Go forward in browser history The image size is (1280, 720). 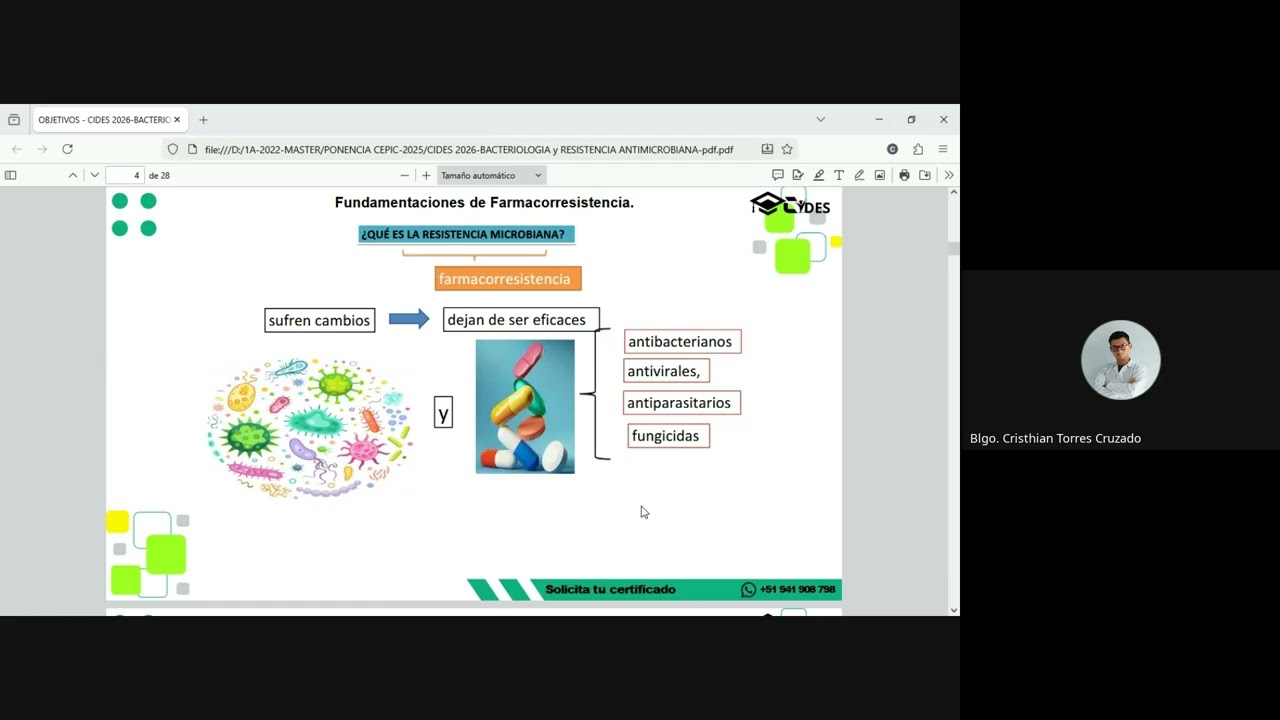[x=42, y=149]
